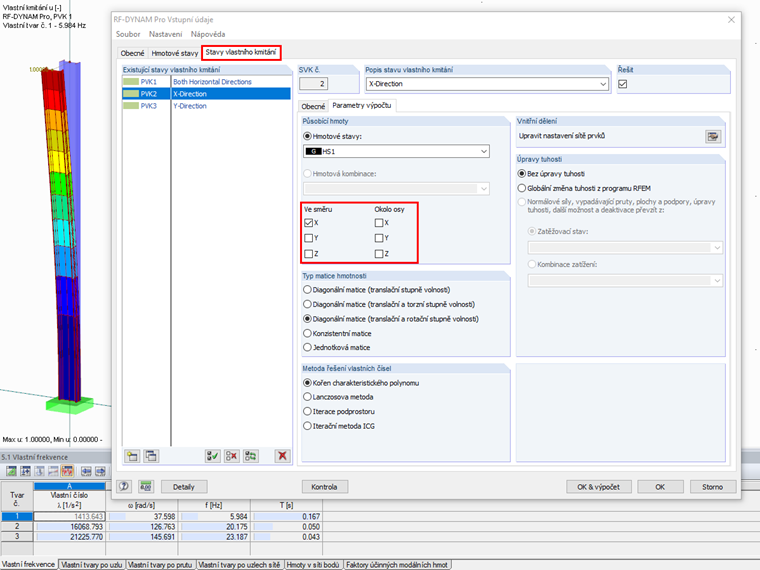Enable Ve směru Y checkbox
The height and width of the screenshot is (570, 760).
(x=308, y=238)
